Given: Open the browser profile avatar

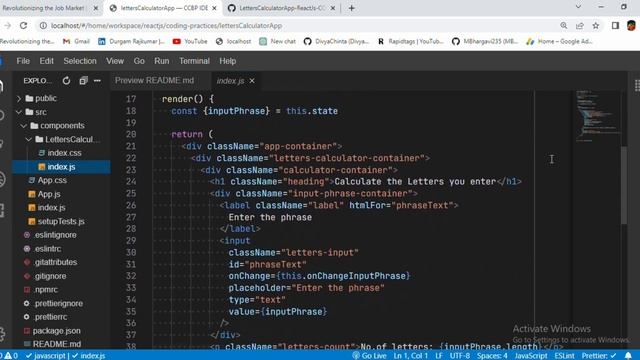Looking at the screenshot, I should [631, 26].
